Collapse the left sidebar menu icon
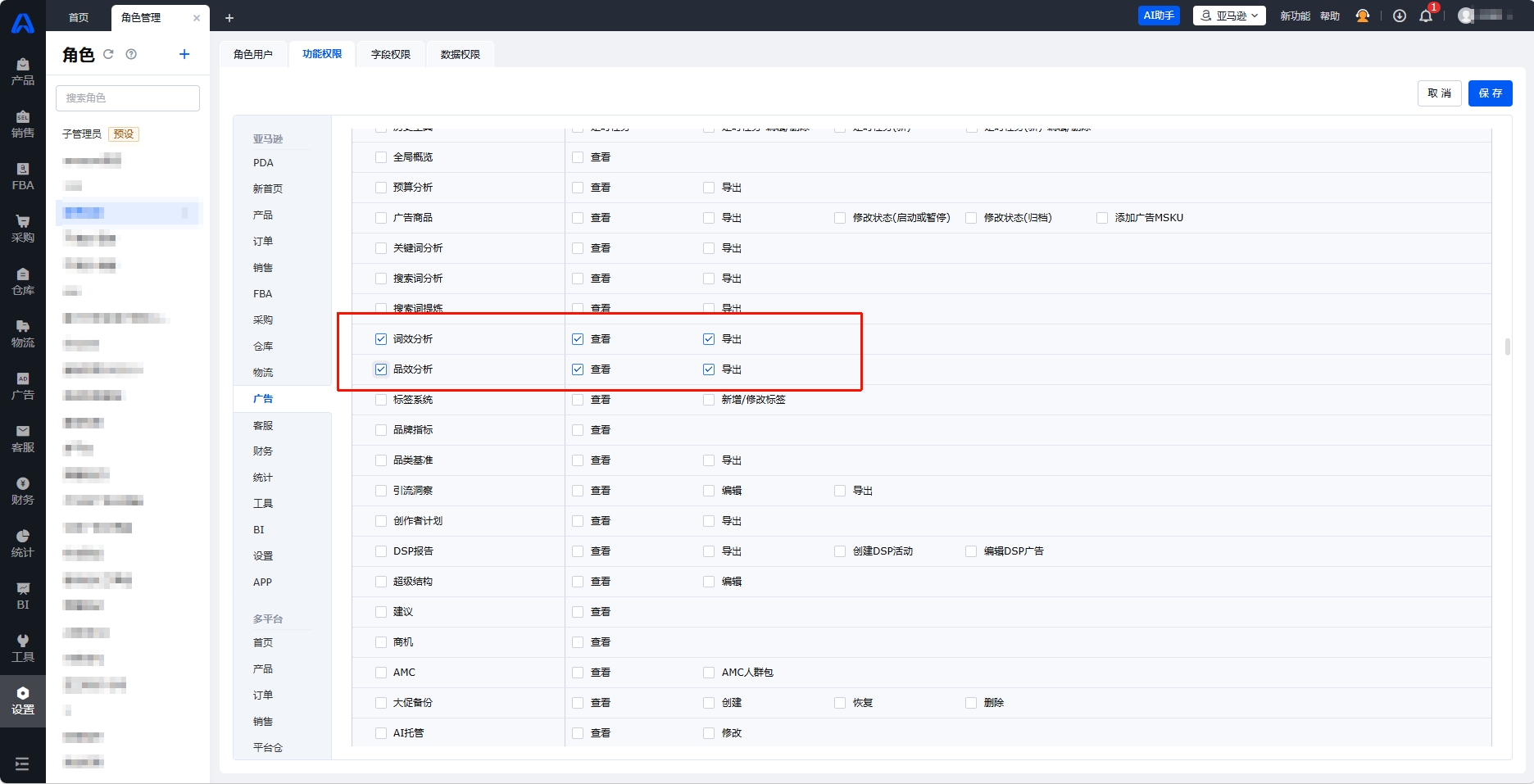This screenshot has height=784, width=1534. pos(22,764)
